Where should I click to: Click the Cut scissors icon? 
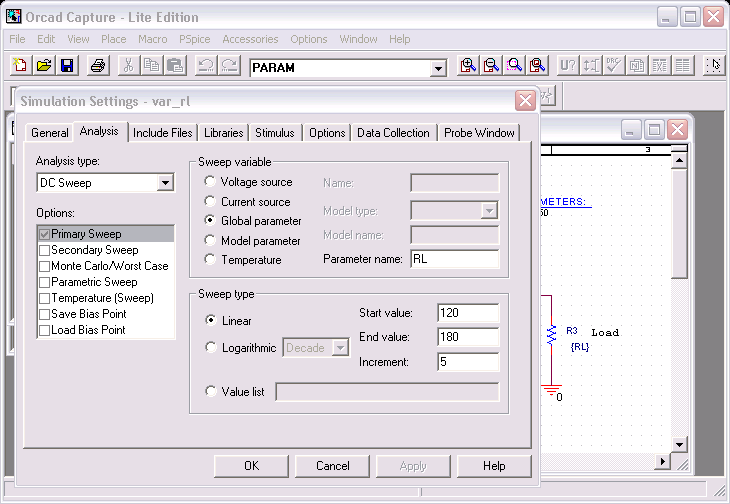128,66
